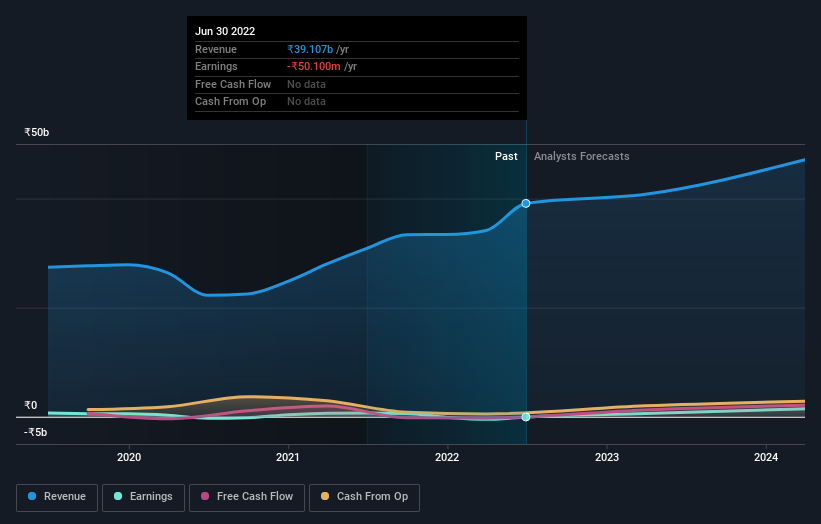This screenshot has width=821, height=524.
Task: Click the ₹0 y-axis label
Action: coord(31,405)
